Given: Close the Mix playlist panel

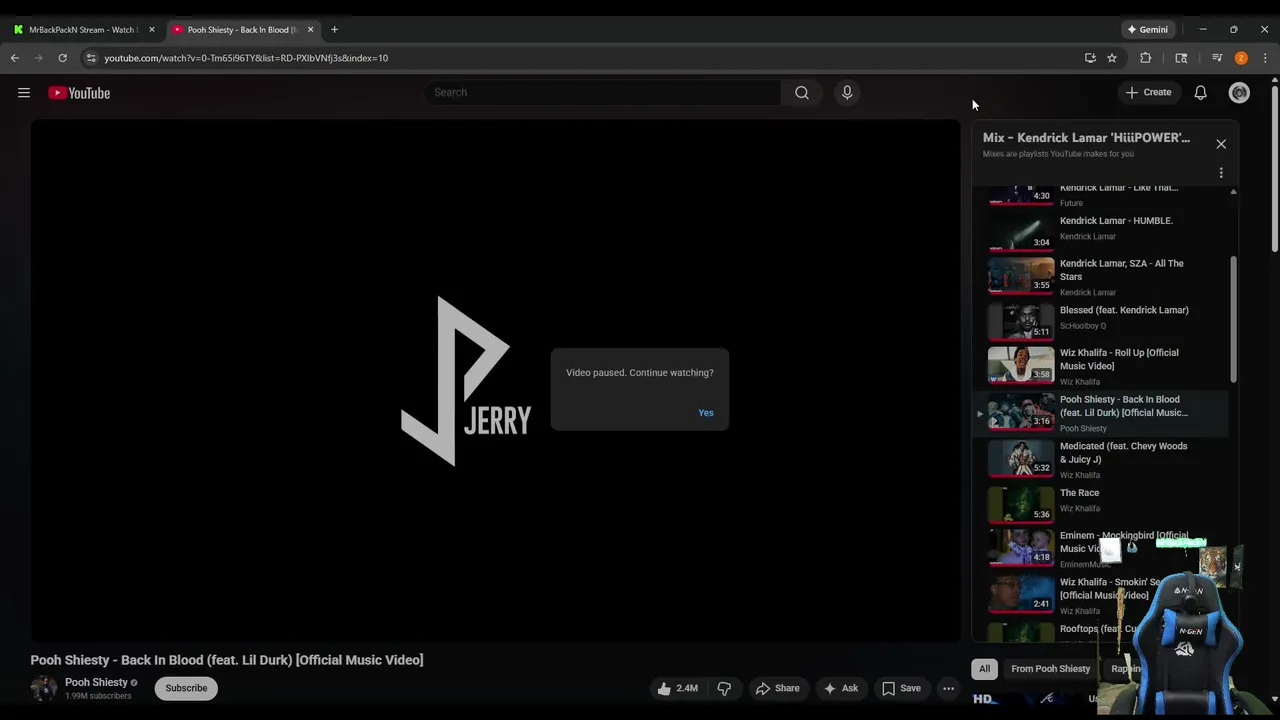Looking at the screenshot, I should pyautogui.click(x=1221, y=144).
